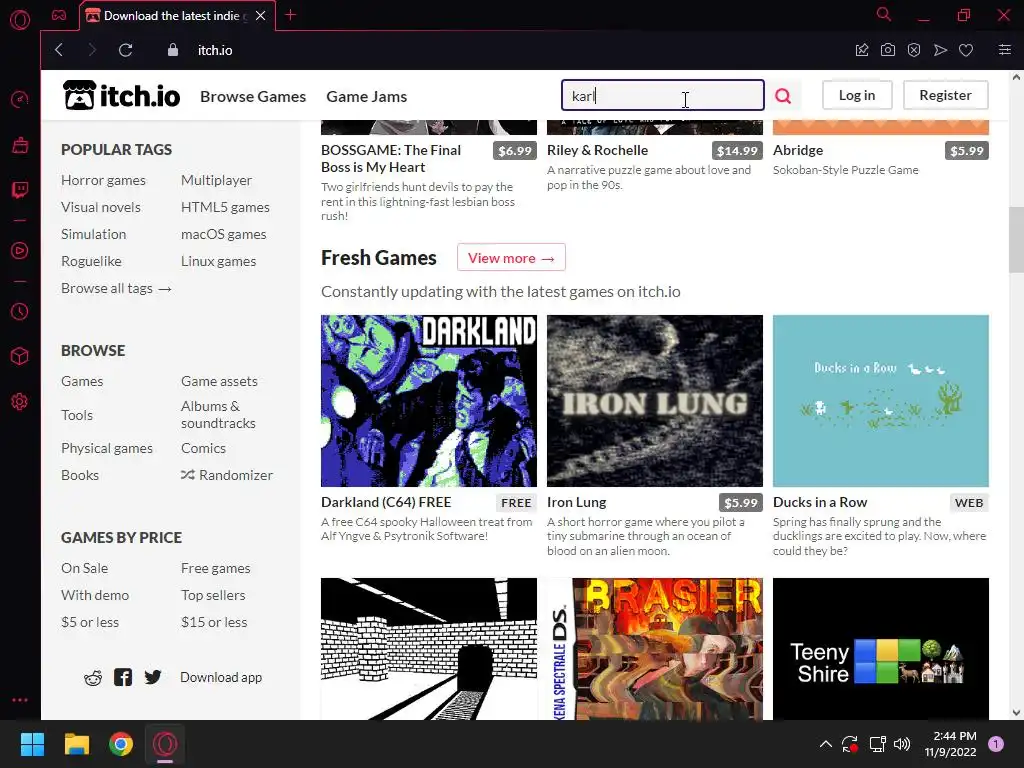The image size is (1024, 768).
Task: Show hidden system tray icons
Action: pos(825,744)
